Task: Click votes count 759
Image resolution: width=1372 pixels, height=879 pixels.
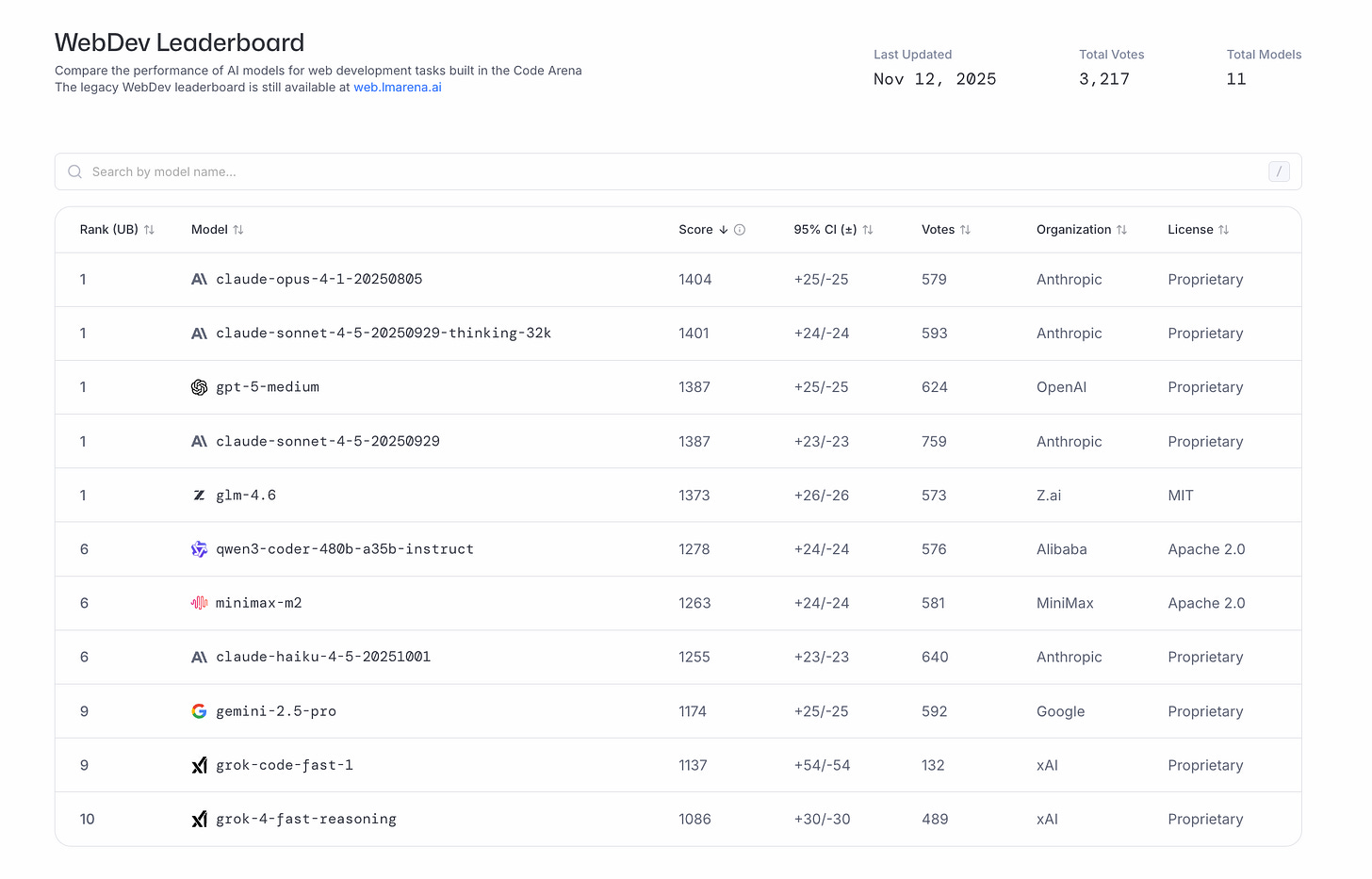Action: pos(934,442)
